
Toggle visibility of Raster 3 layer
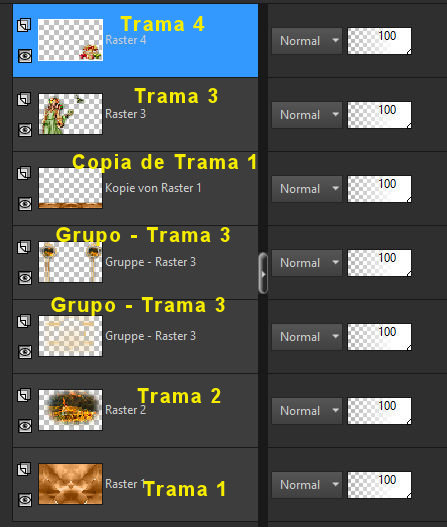[25, 130]
